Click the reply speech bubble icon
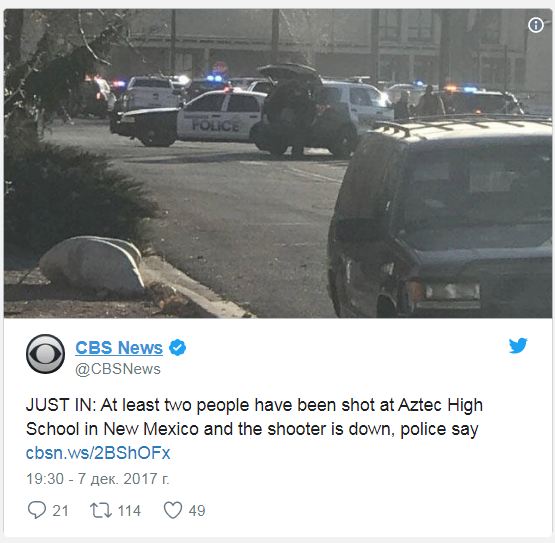 [x=37, y=510]
